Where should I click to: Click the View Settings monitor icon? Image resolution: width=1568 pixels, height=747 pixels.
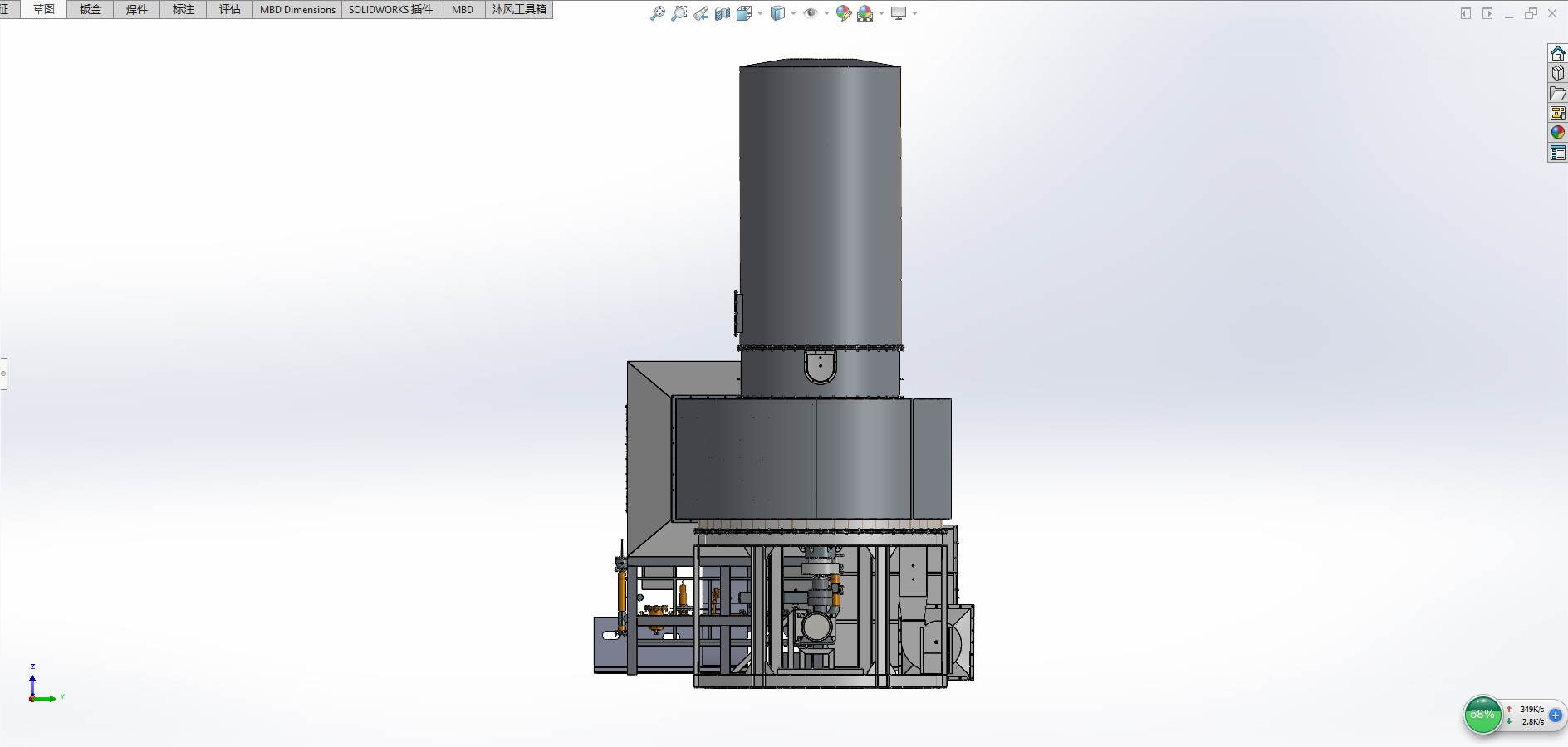pos(899,13)
